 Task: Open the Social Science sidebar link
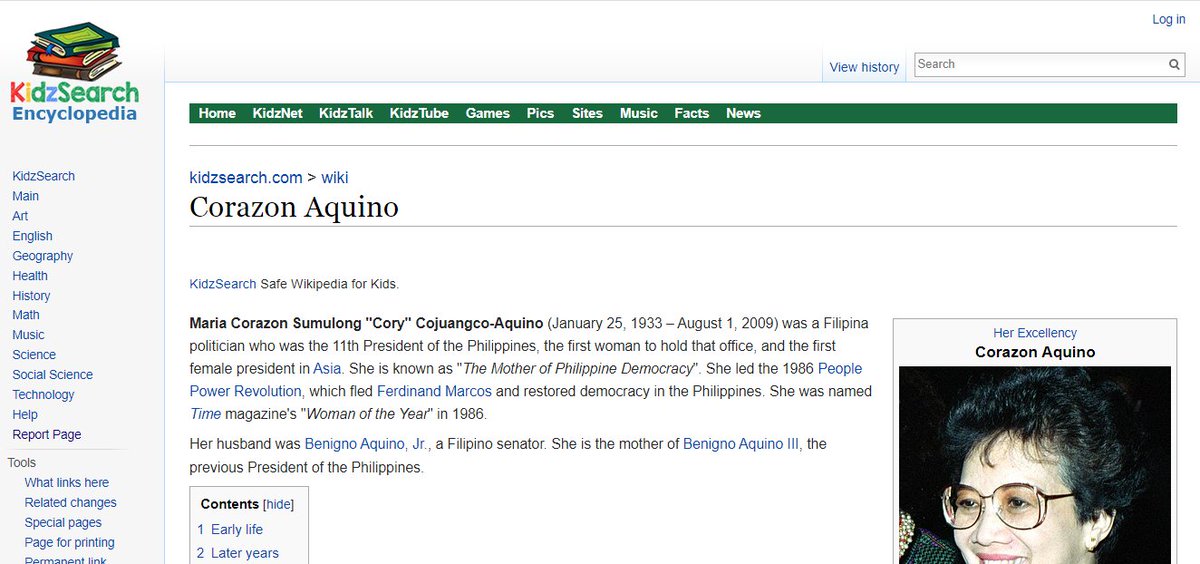(52, 375)
